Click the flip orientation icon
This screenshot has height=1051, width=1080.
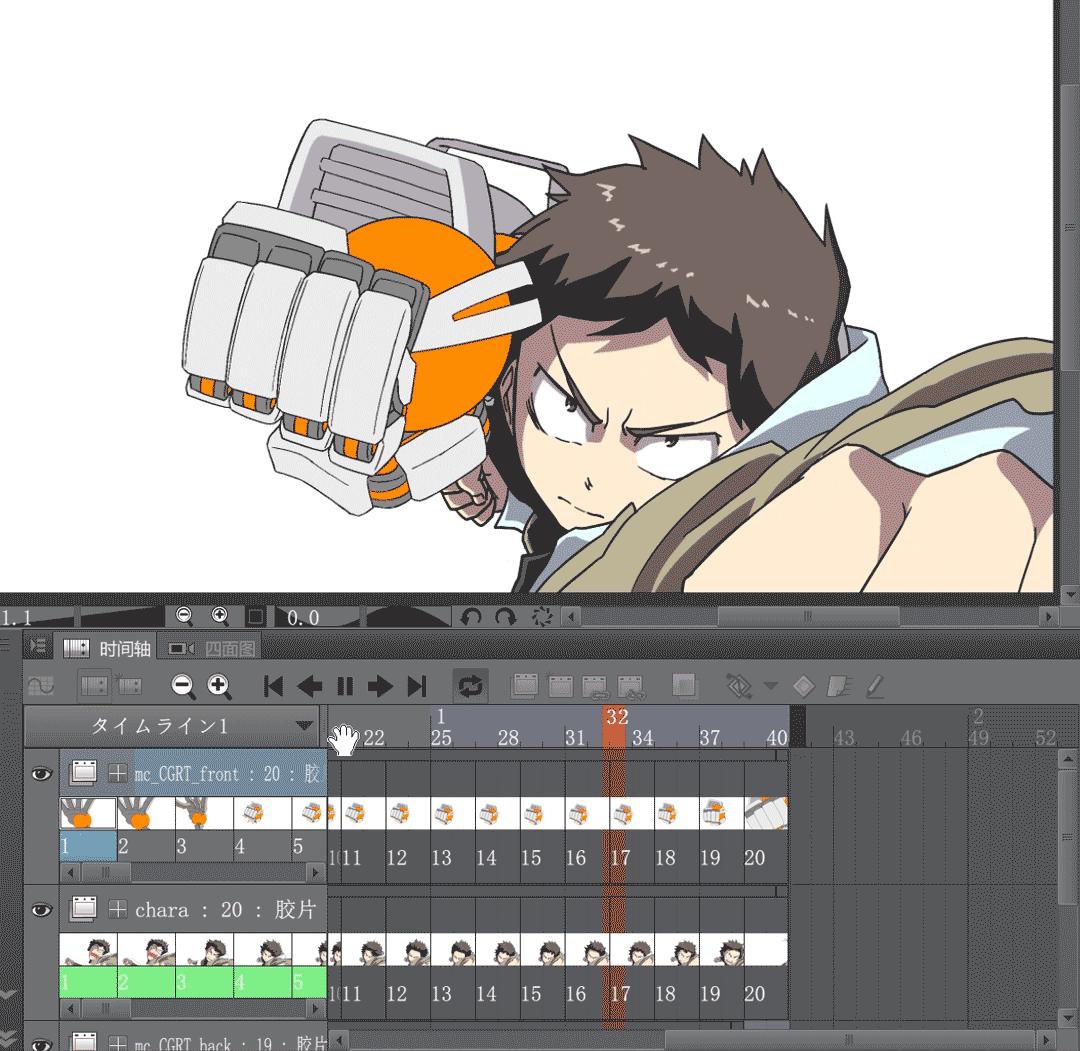coord(740,685)
